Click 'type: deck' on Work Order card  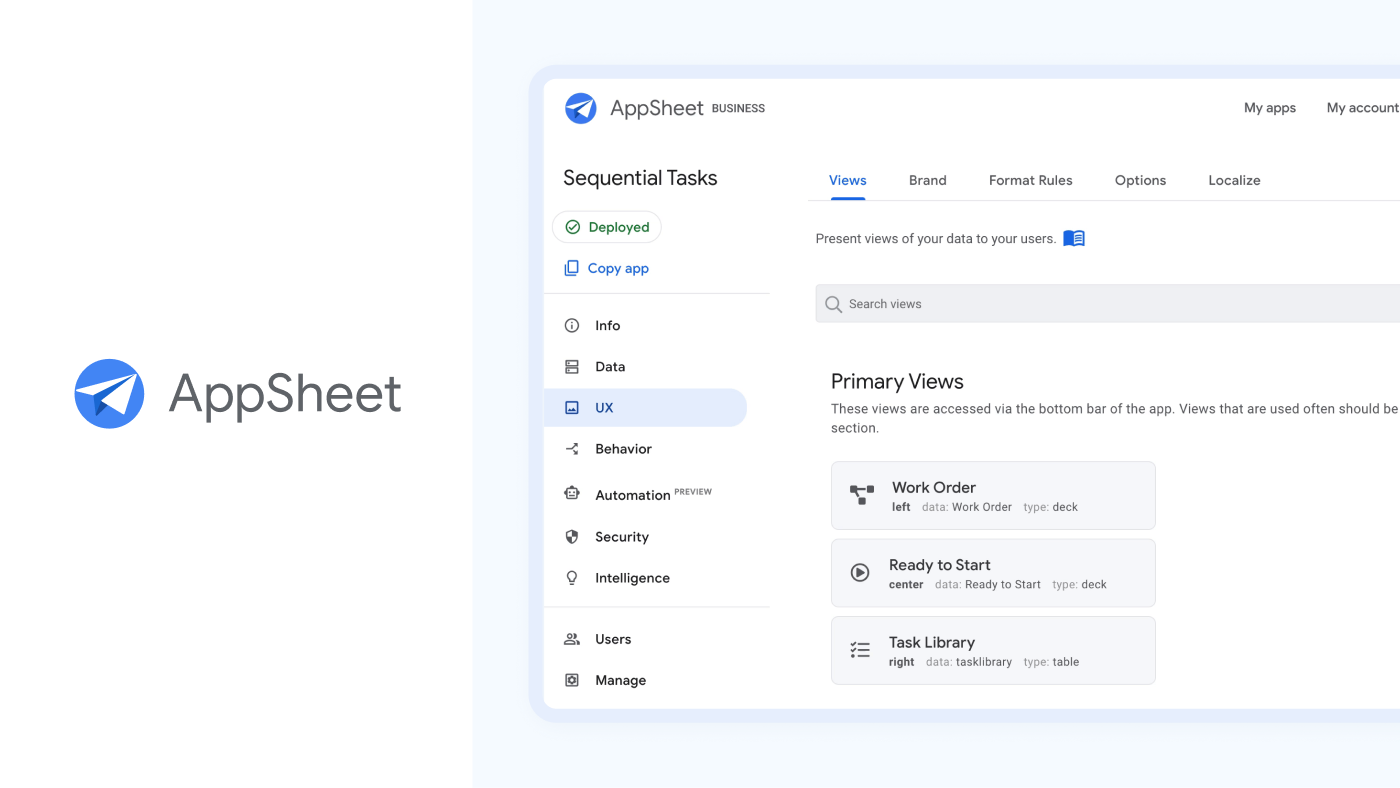pyautogui.click(x=1051, y=507)
